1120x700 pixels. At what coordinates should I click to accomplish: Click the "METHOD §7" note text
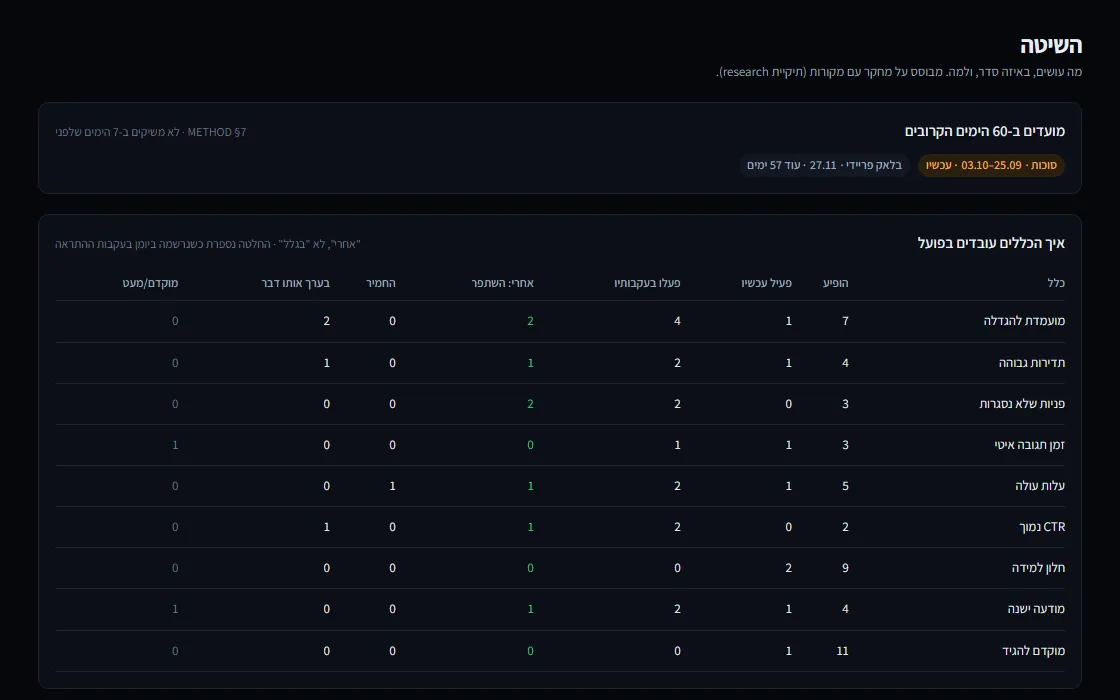coord(151,132)
